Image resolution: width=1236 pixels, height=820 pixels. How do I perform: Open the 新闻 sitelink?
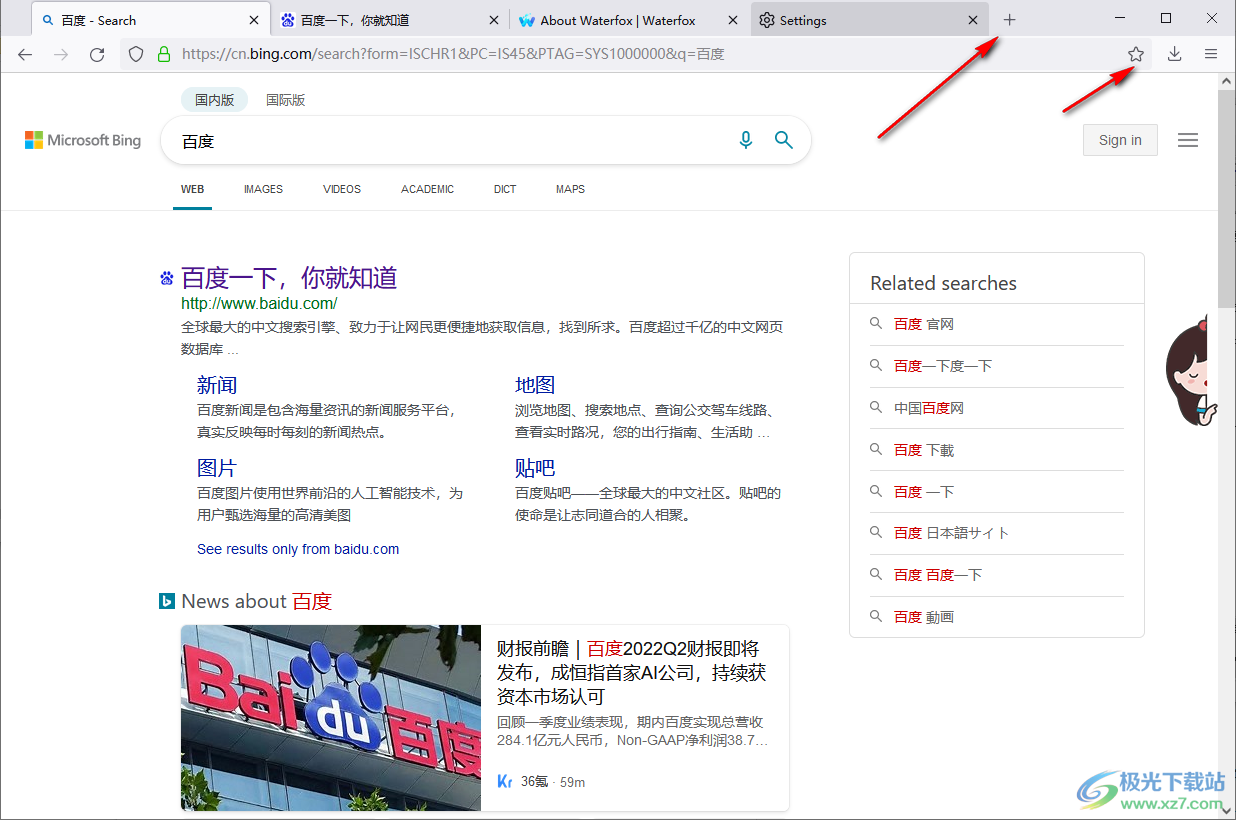coord(217,385)
